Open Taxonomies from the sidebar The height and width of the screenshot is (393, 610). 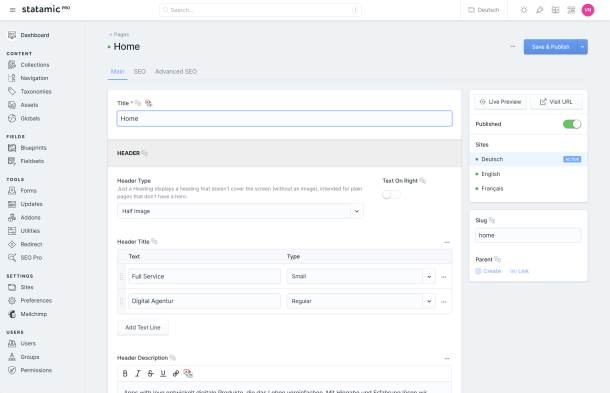pyautogui.click(x=30, y=91)
